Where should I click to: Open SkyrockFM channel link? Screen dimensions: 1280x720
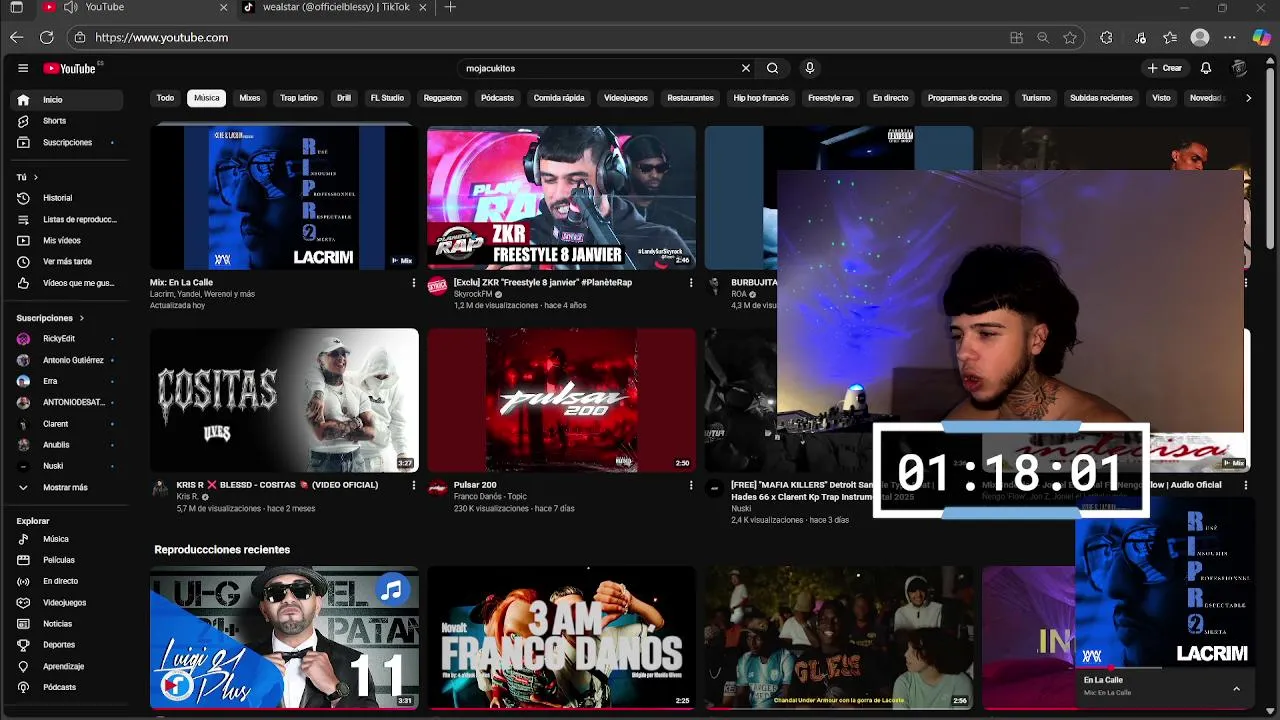point(472,295)
